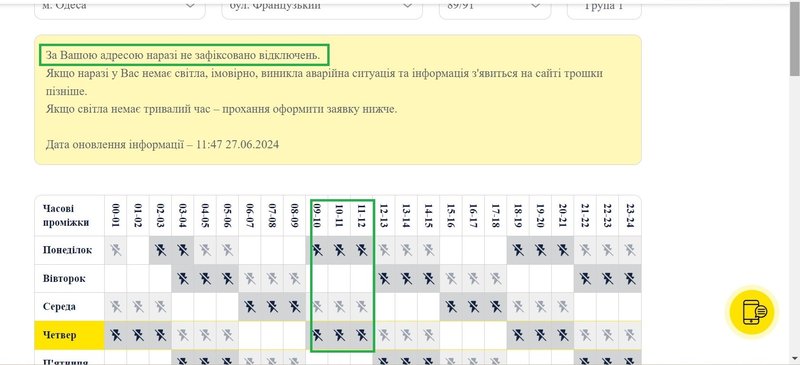
Task: Select the Середа row label
Action: pos(70,307)
